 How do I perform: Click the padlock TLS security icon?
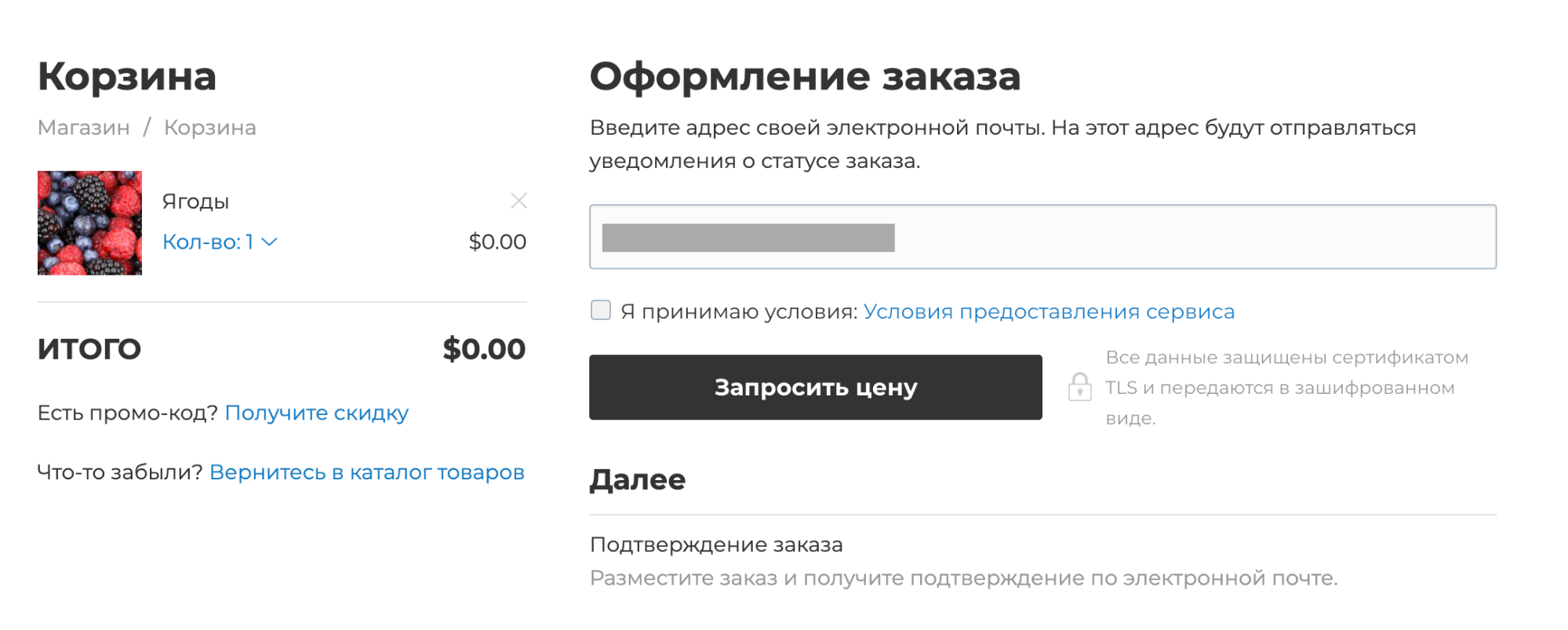click(x=1079, y=387)
